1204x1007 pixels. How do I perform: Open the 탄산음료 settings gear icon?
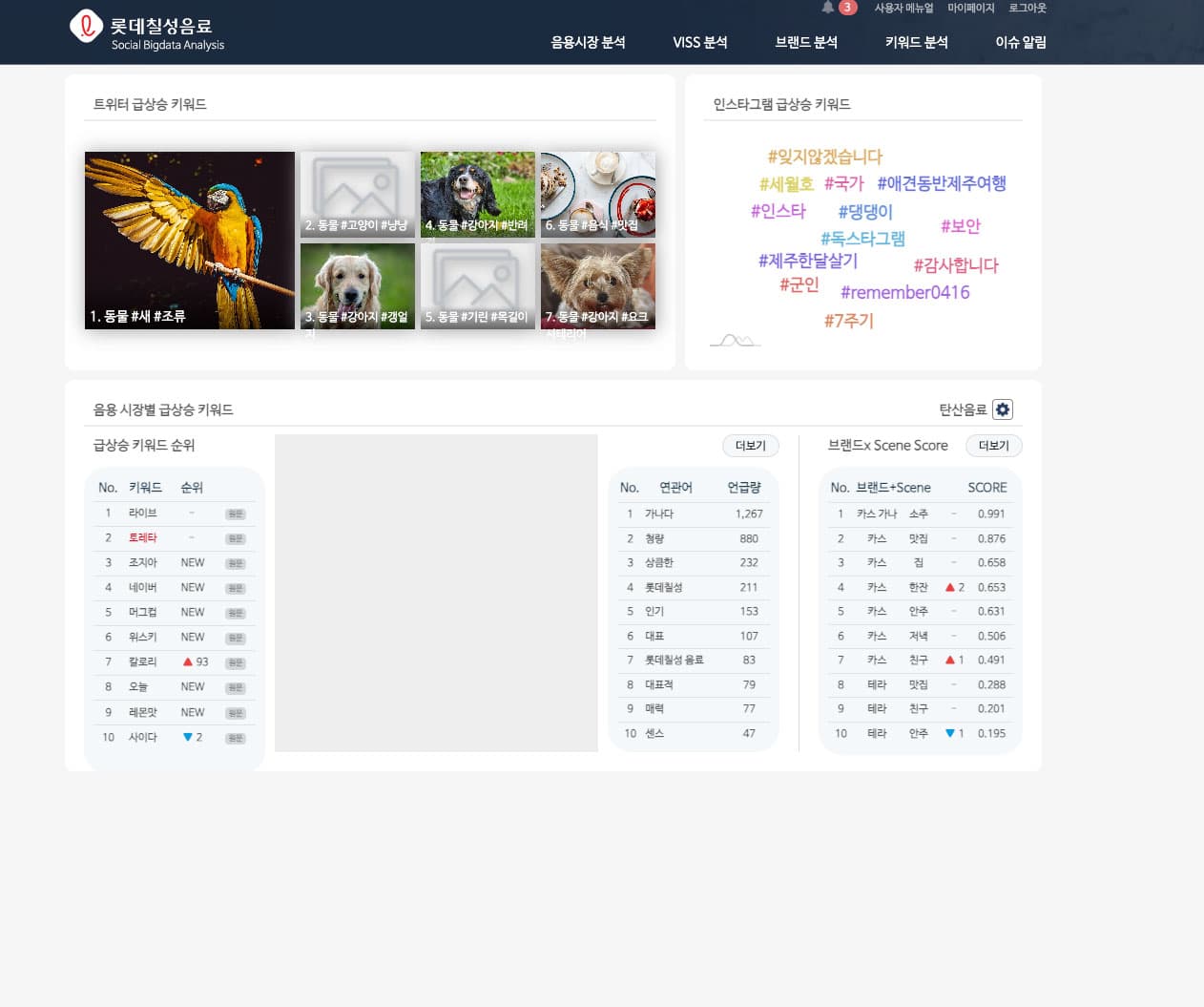(x=1002, y=409)
